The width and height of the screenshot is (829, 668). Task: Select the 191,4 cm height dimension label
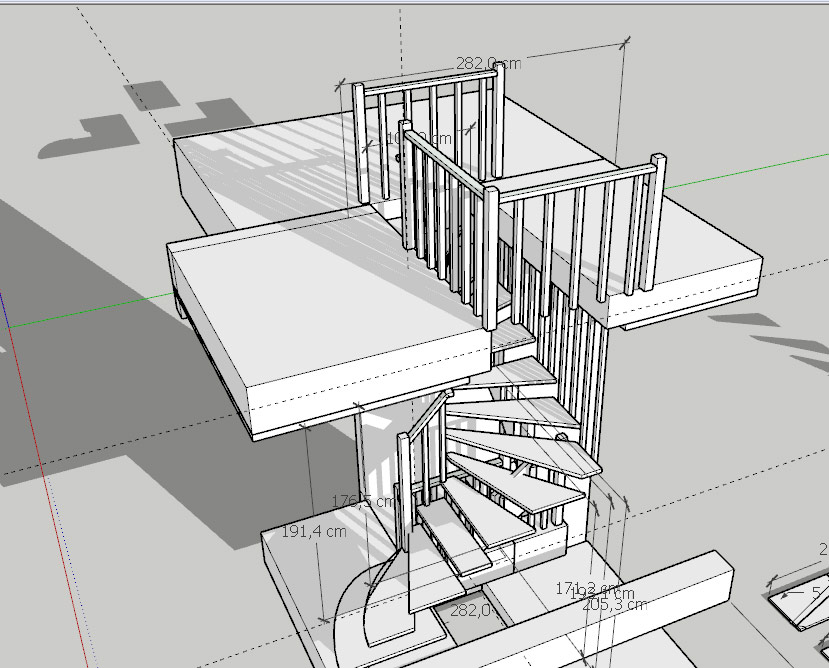coord(315,531)
